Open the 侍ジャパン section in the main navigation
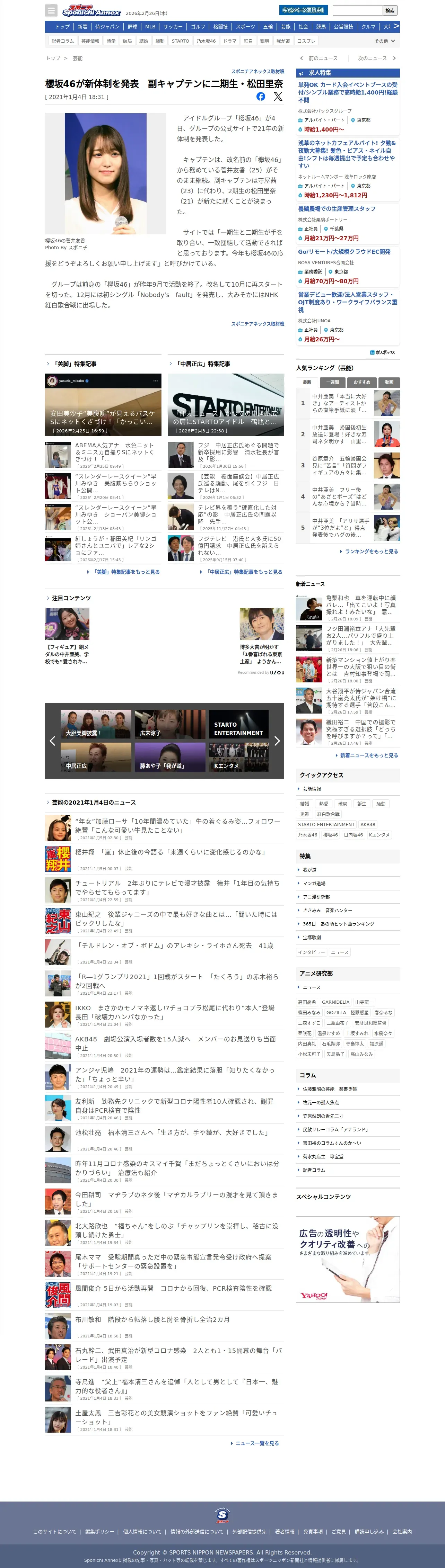445x1568 pixels. 107,27
